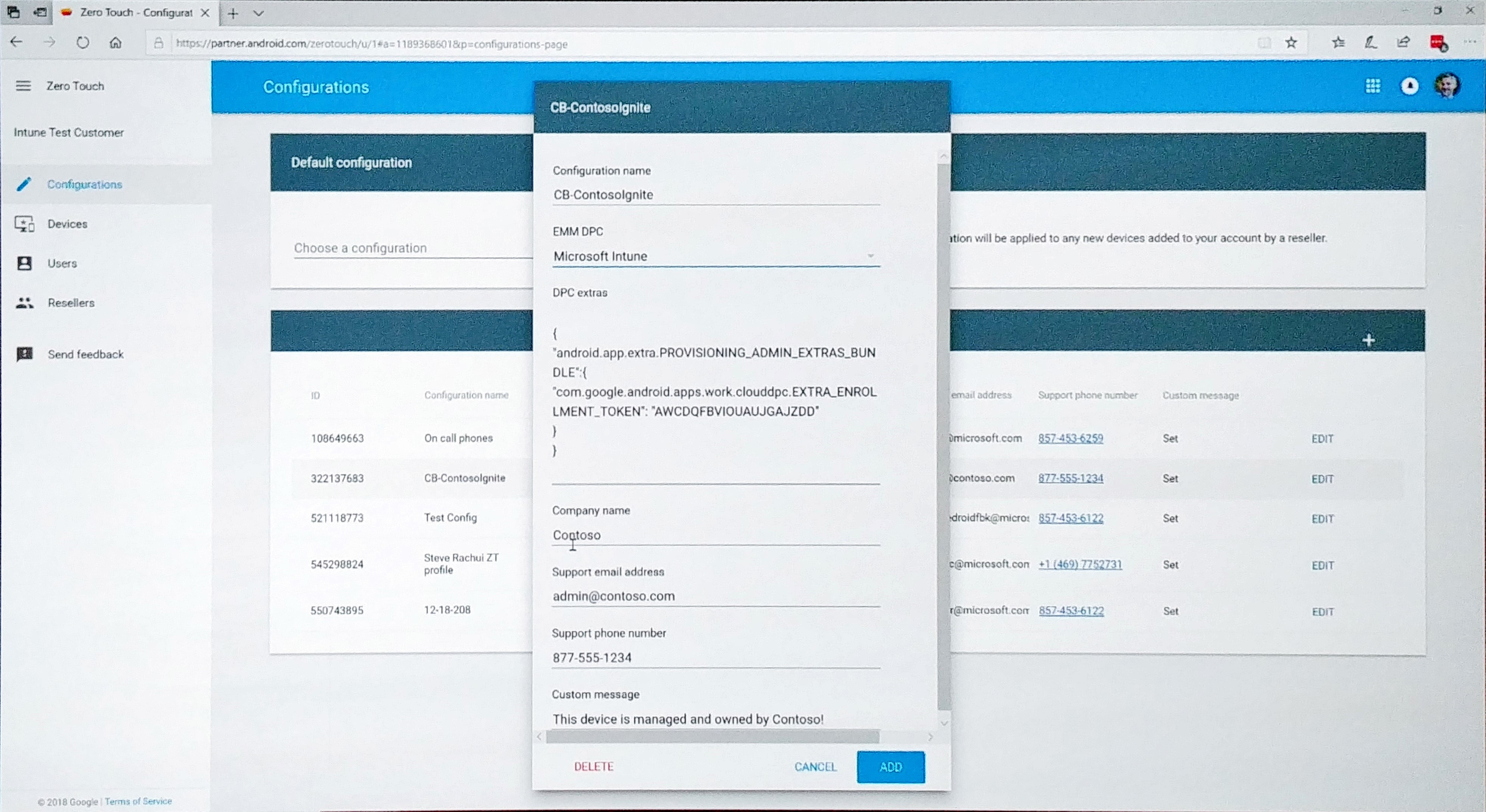This screenshot has width=1486, height=812.
Task: Click the dialog vertical scrollbar
Action: [944, 436]
